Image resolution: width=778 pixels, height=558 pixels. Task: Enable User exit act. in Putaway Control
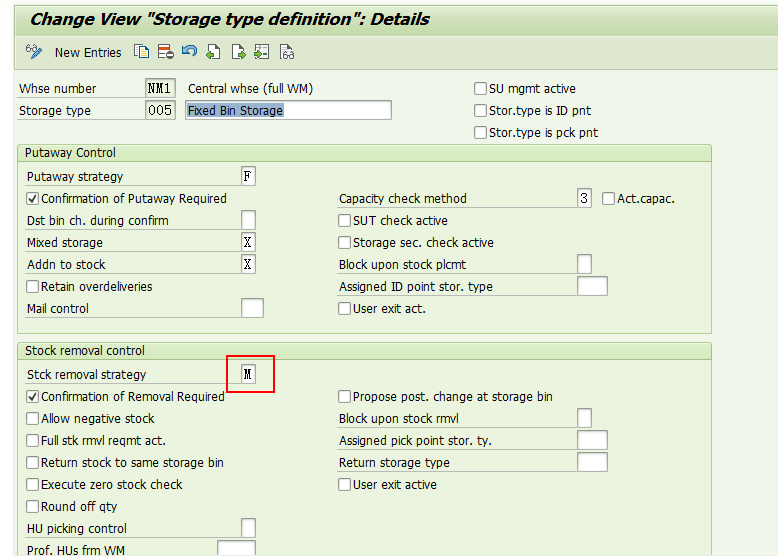click(x=344, y=309)
